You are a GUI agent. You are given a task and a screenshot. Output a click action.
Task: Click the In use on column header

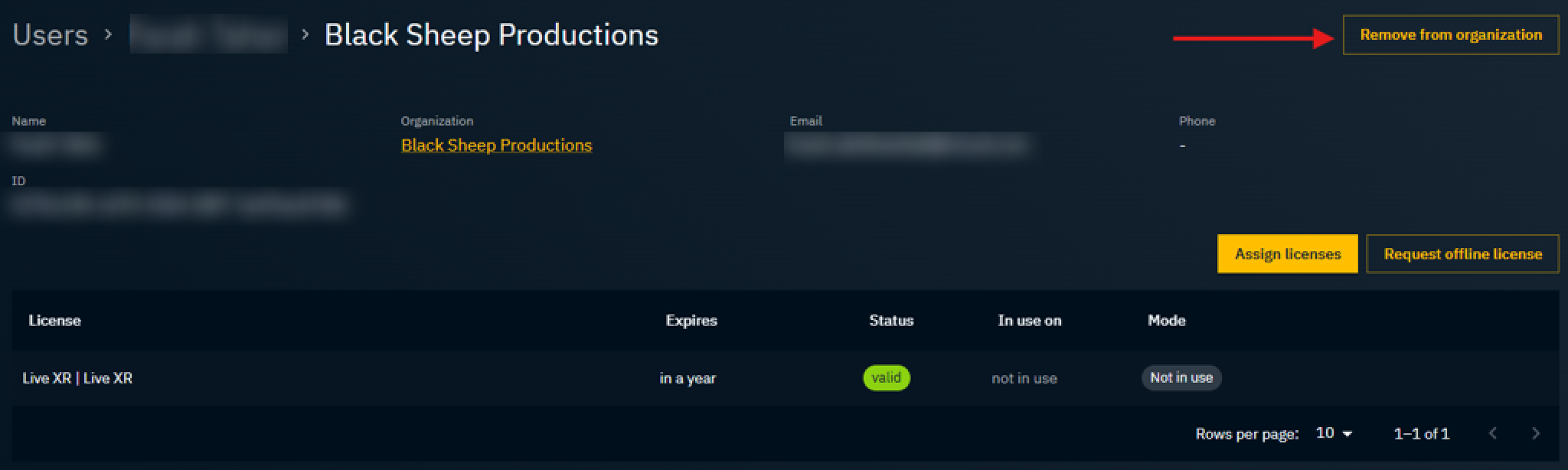pos(1029,321)
